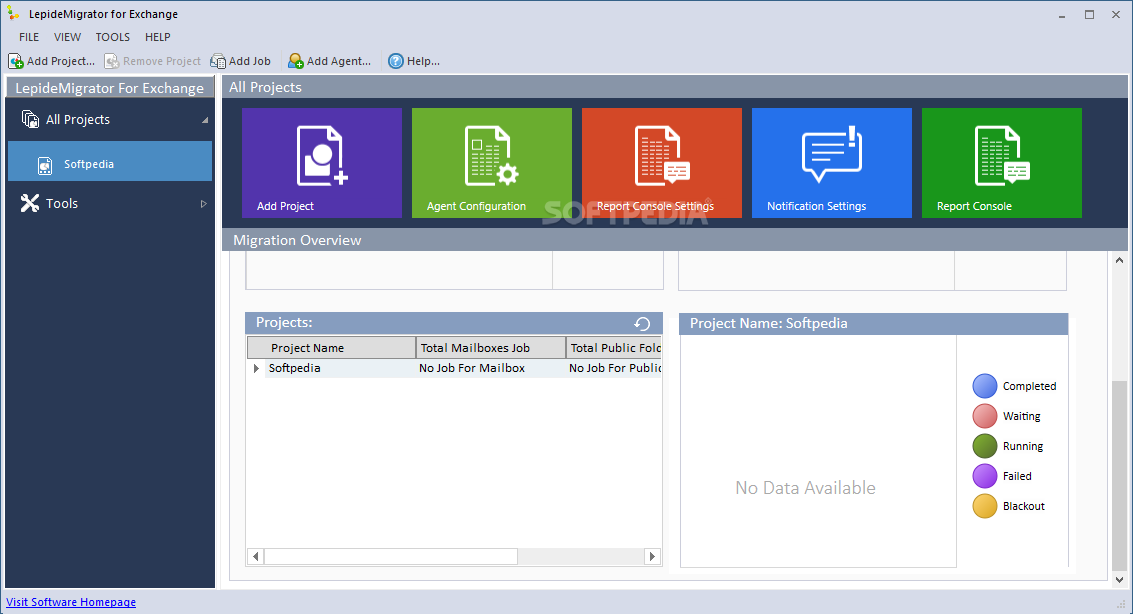Click the Total Public Folder column header
1133x614 pixels.
[x=614, y=347]
